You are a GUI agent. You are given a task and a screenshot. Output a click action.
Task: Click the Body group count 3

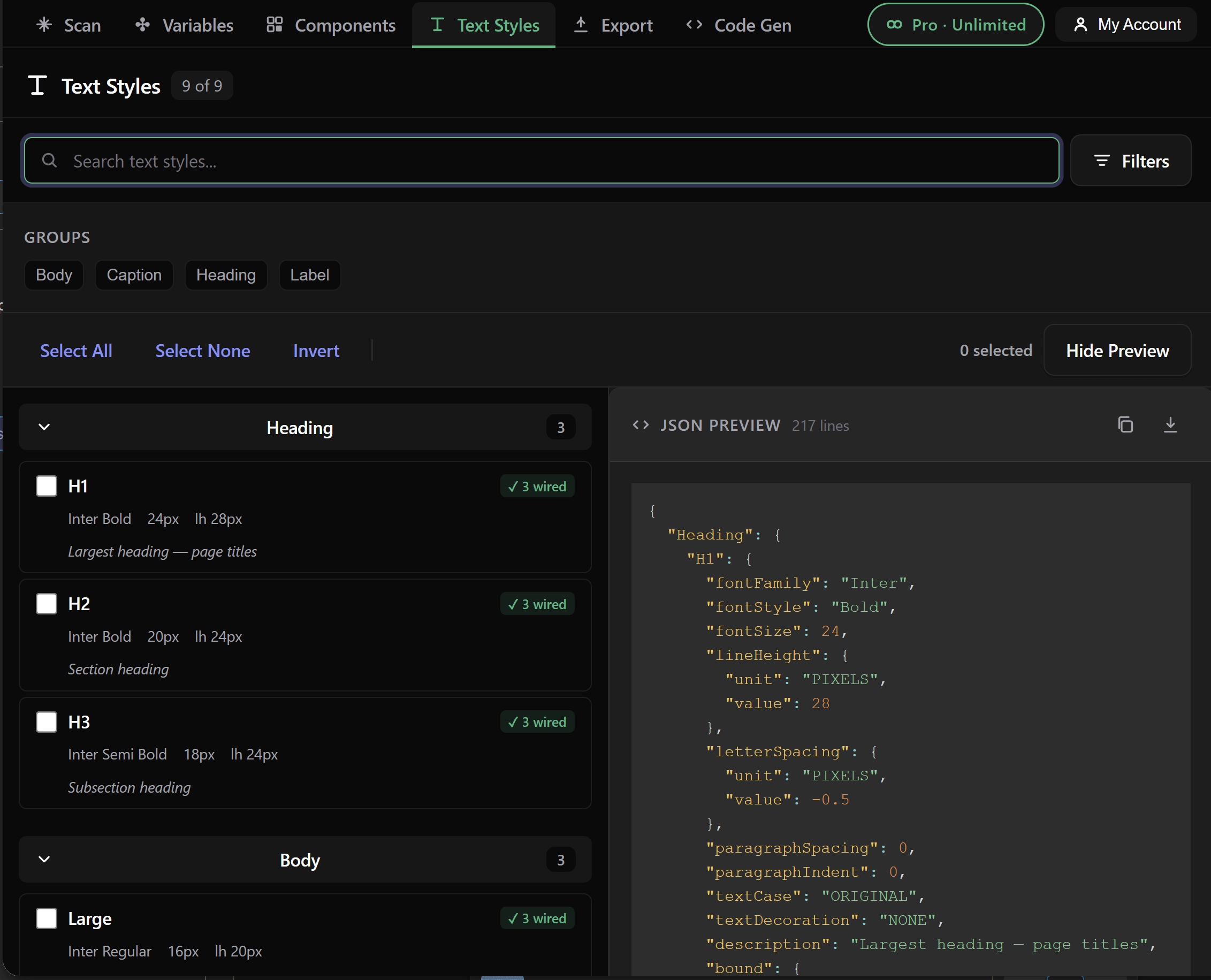[560, 860]
